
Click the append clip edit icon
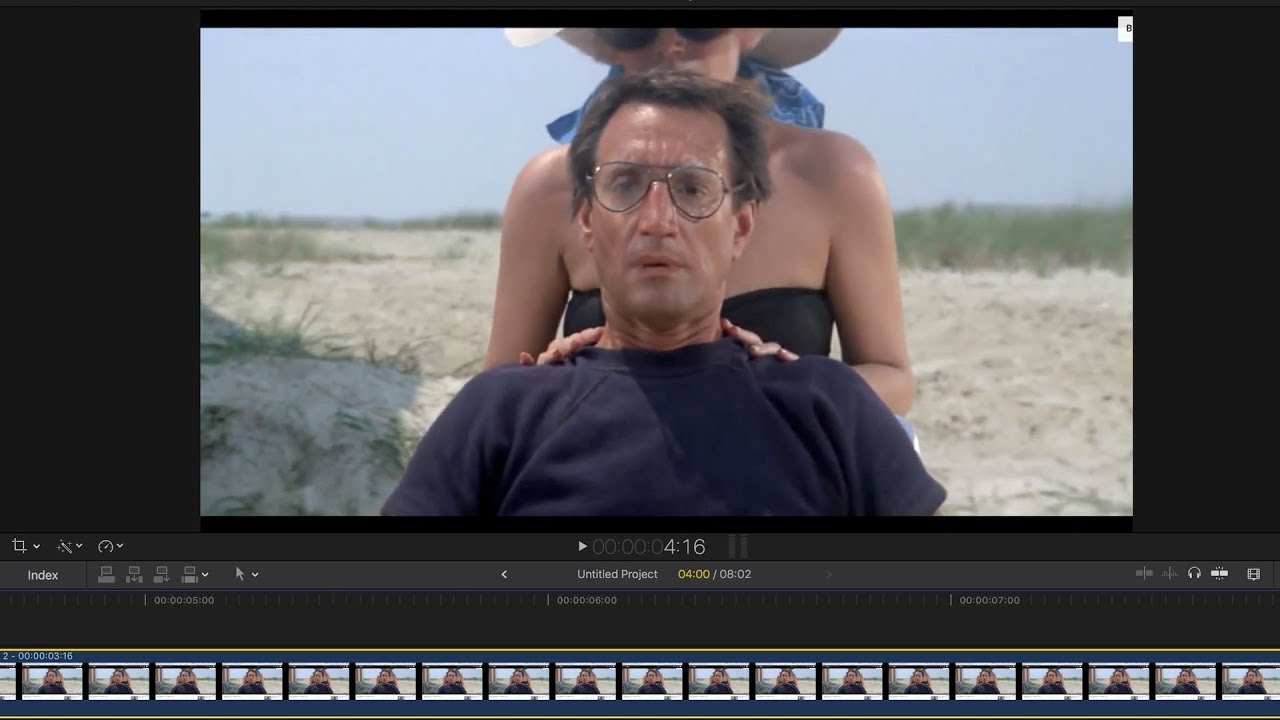click(161, 574)
